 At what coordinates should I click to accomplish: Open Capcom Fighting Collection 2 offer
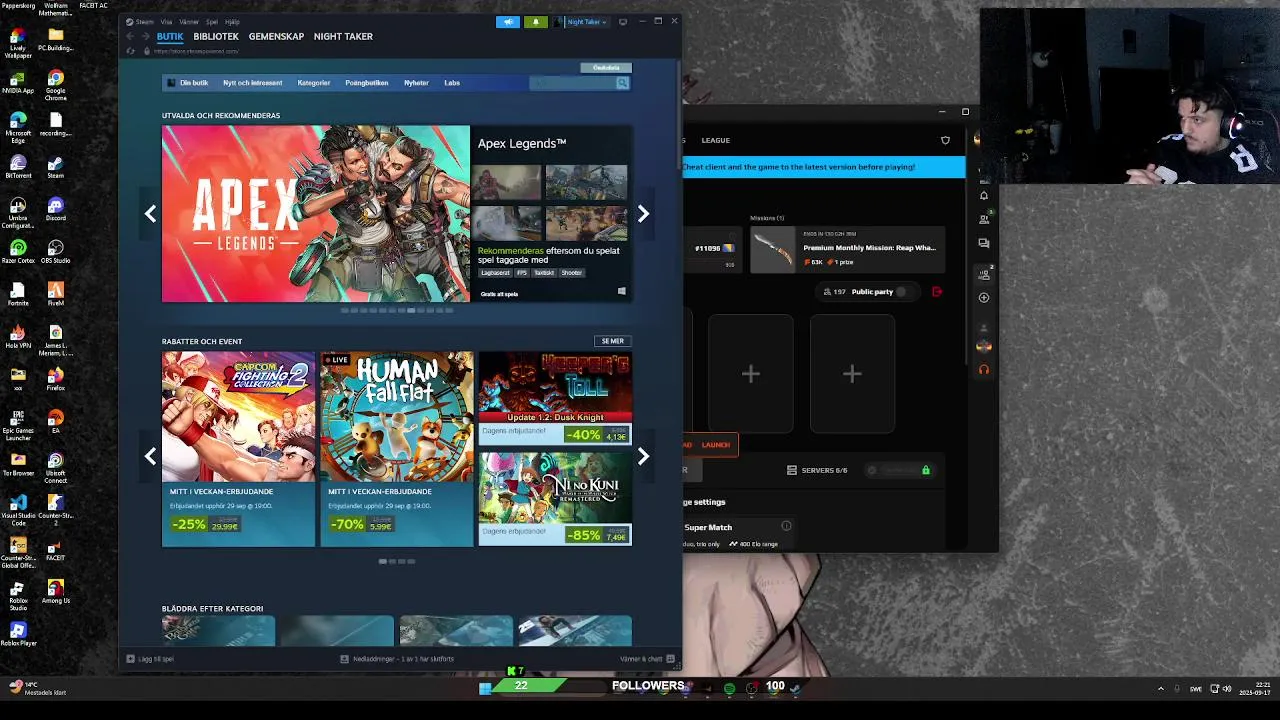click(238, 449)
